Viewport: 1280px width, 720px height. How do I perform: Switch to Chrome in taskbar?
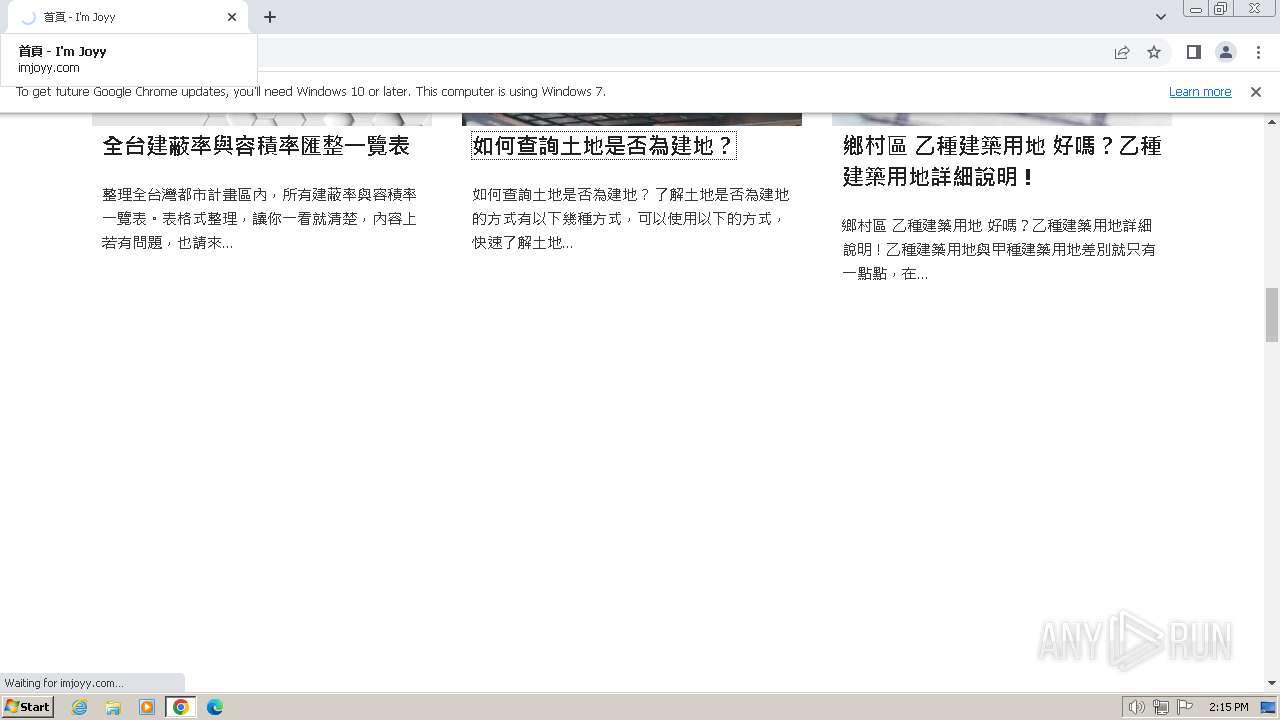click(x=181, y=707)
